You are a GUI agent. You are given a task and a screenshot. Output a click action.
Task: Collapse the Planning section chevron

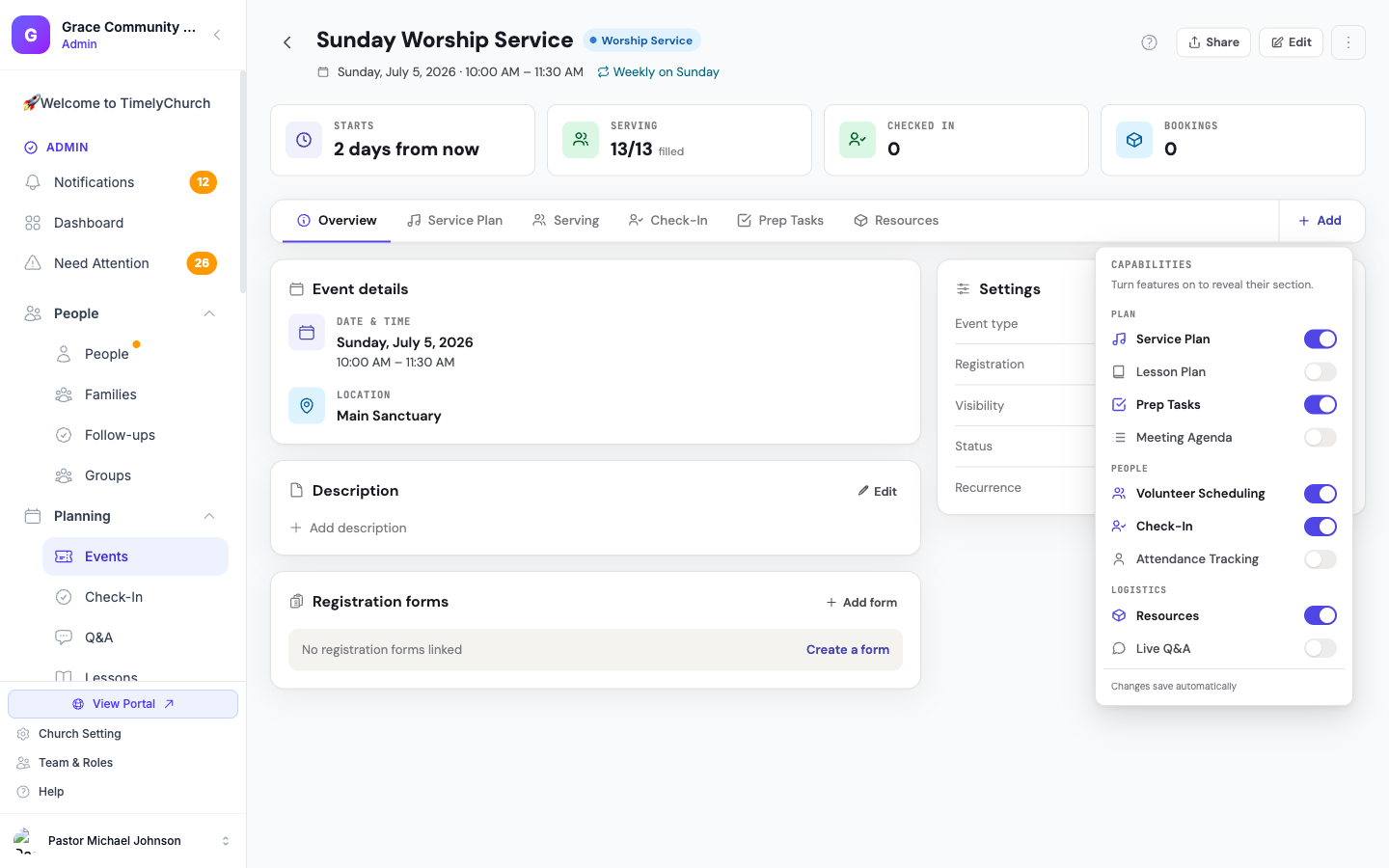pyautogui.click(x=209, y=516)
